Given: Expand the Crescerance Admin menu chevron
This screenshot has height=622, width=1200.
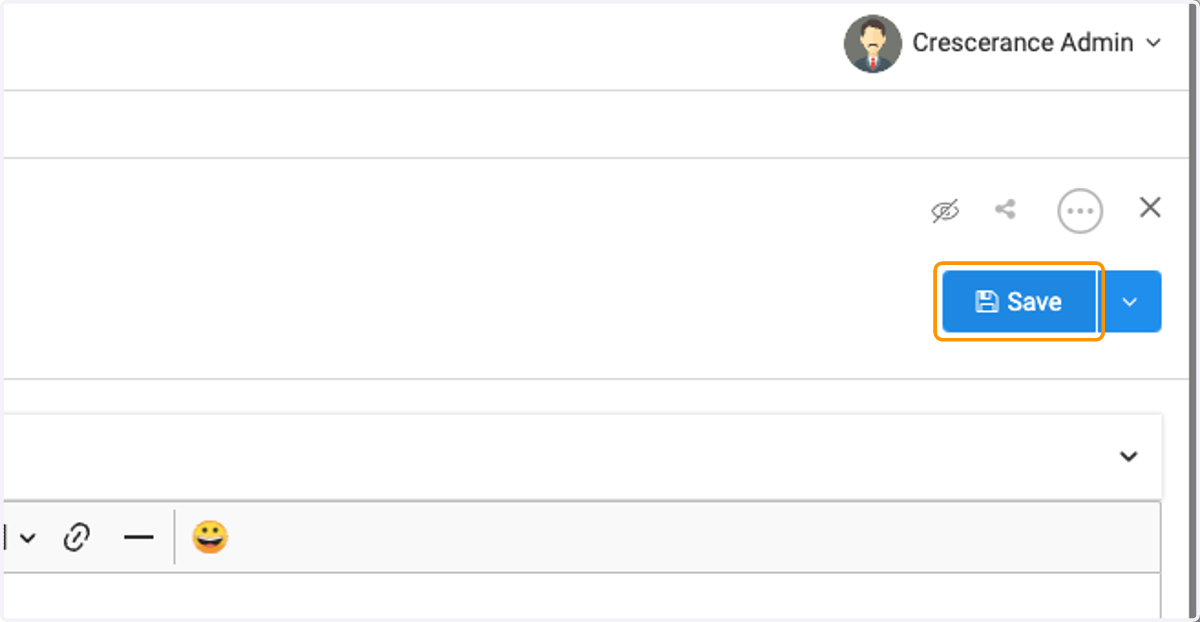Looking at the screenshot, I should pyautogui.click(x=1153, y=43).
